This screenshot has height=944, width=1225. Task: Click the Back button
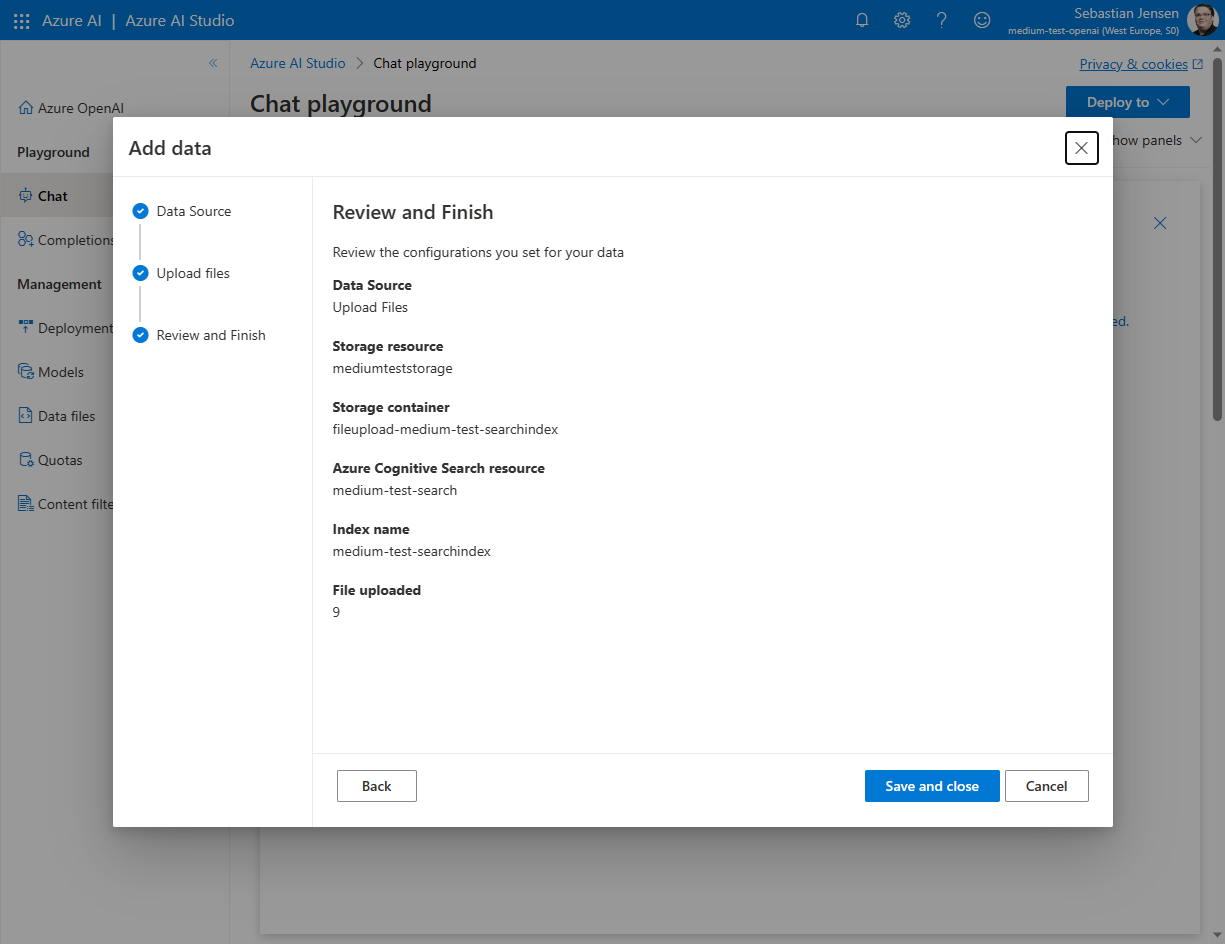click(376, 786)
